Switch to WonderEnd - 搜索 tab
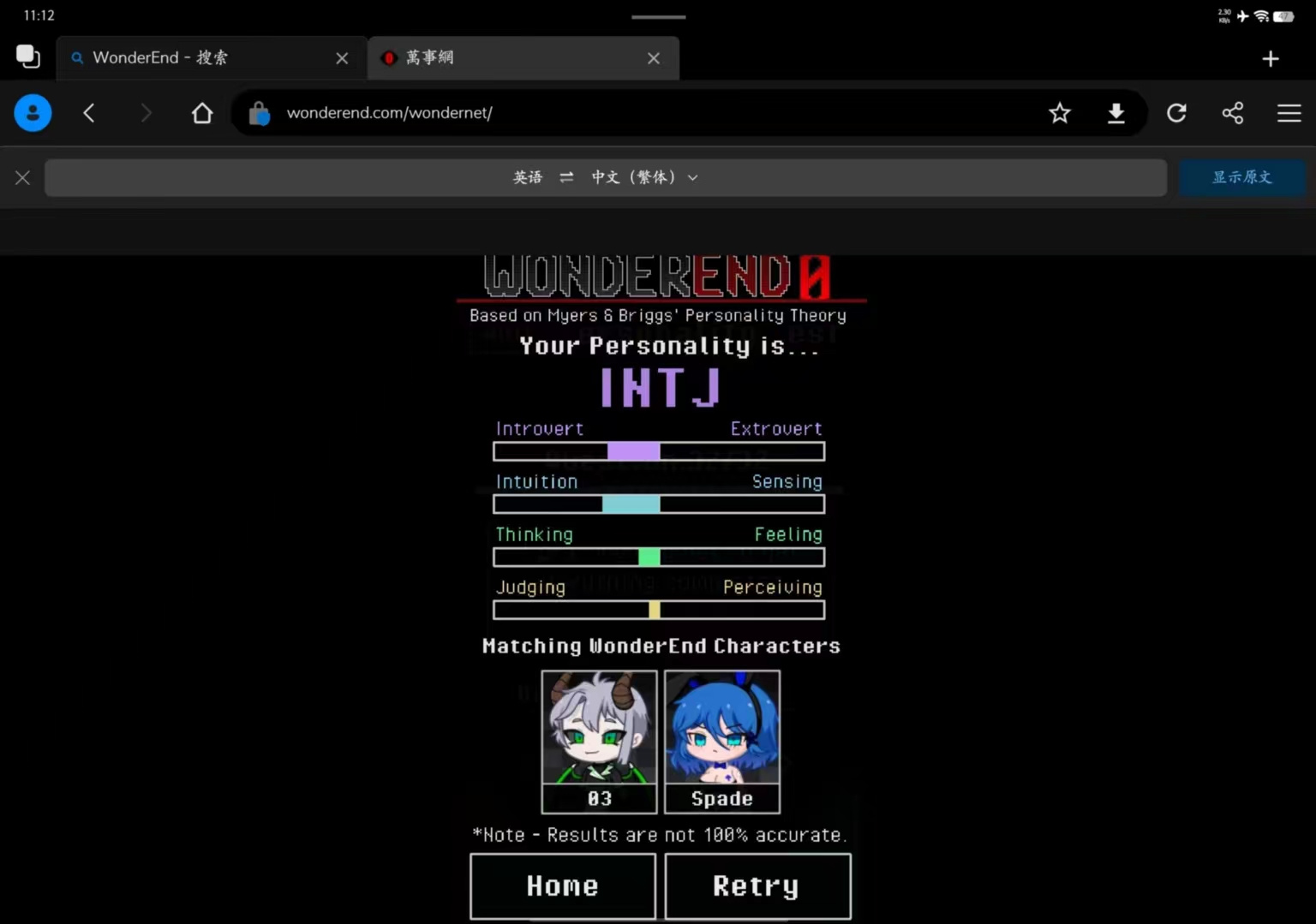The height and width of the screenshot is (924, 1316). coord(212,58)
